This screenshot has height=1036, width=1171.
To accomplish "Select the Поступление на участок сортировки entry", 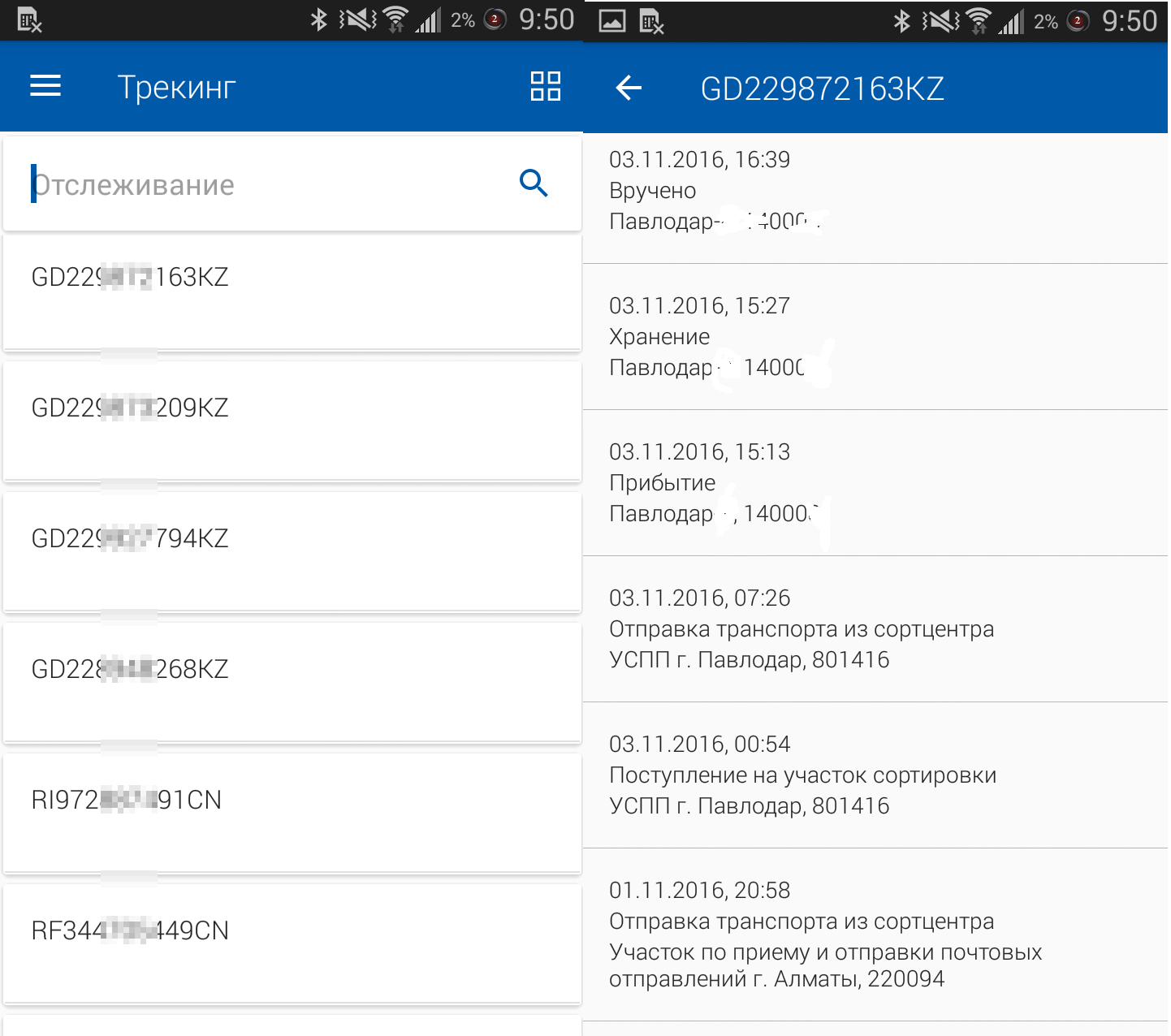I will 875,775.
